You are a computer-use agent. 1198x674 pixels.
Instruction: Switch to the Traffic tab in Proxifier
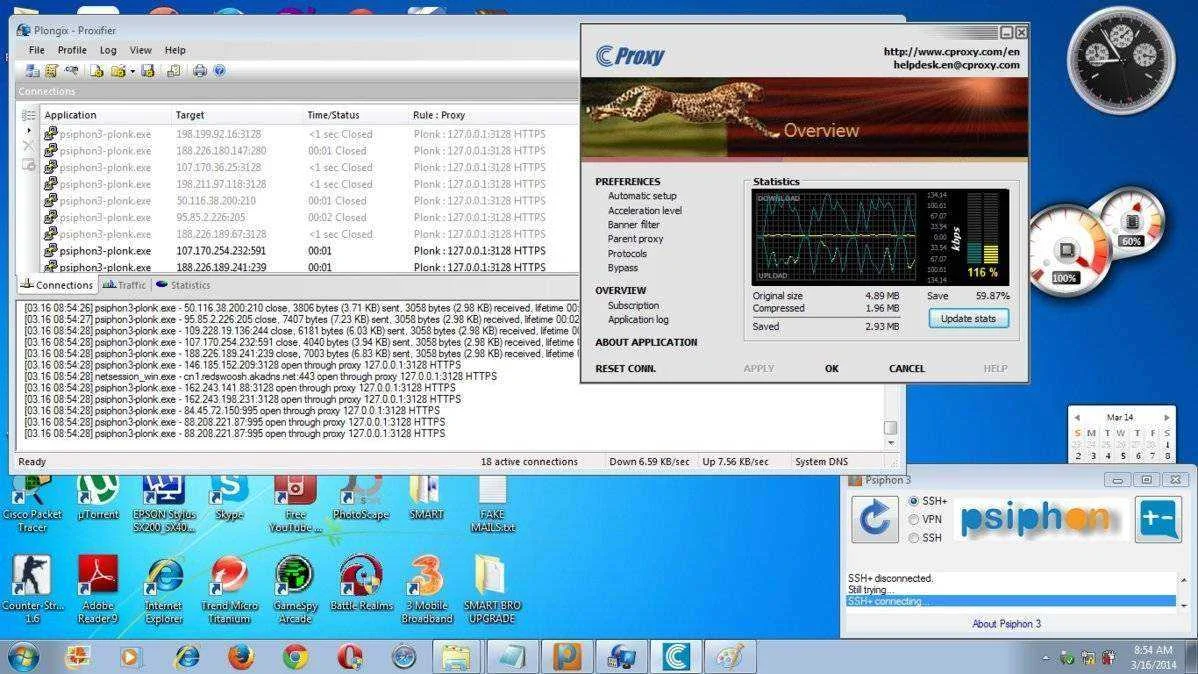(125, 285)
